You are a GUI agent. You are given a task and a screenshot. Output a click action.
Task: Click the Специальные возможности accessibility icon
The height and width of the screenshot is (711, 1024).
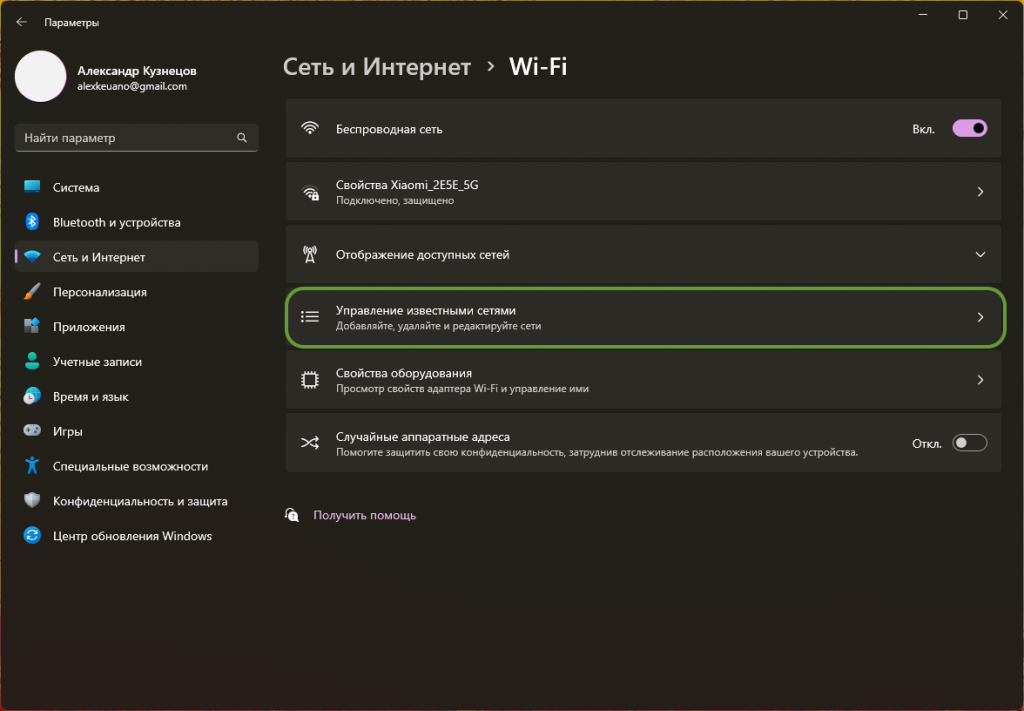(x=32, y=466)
